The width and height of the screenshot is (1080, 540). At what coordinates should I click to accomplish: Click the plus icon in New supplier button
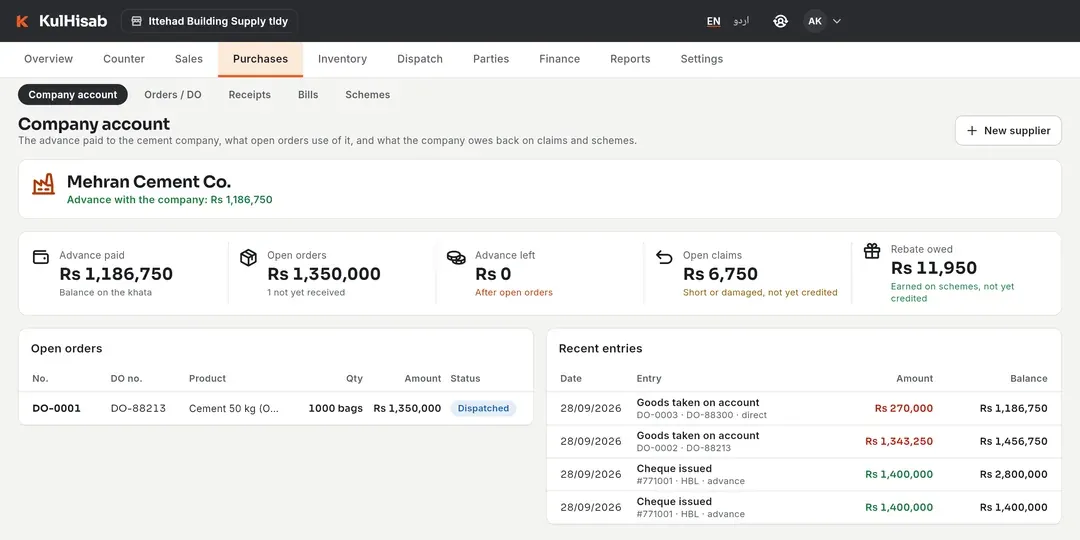click(x=972, y=131)
